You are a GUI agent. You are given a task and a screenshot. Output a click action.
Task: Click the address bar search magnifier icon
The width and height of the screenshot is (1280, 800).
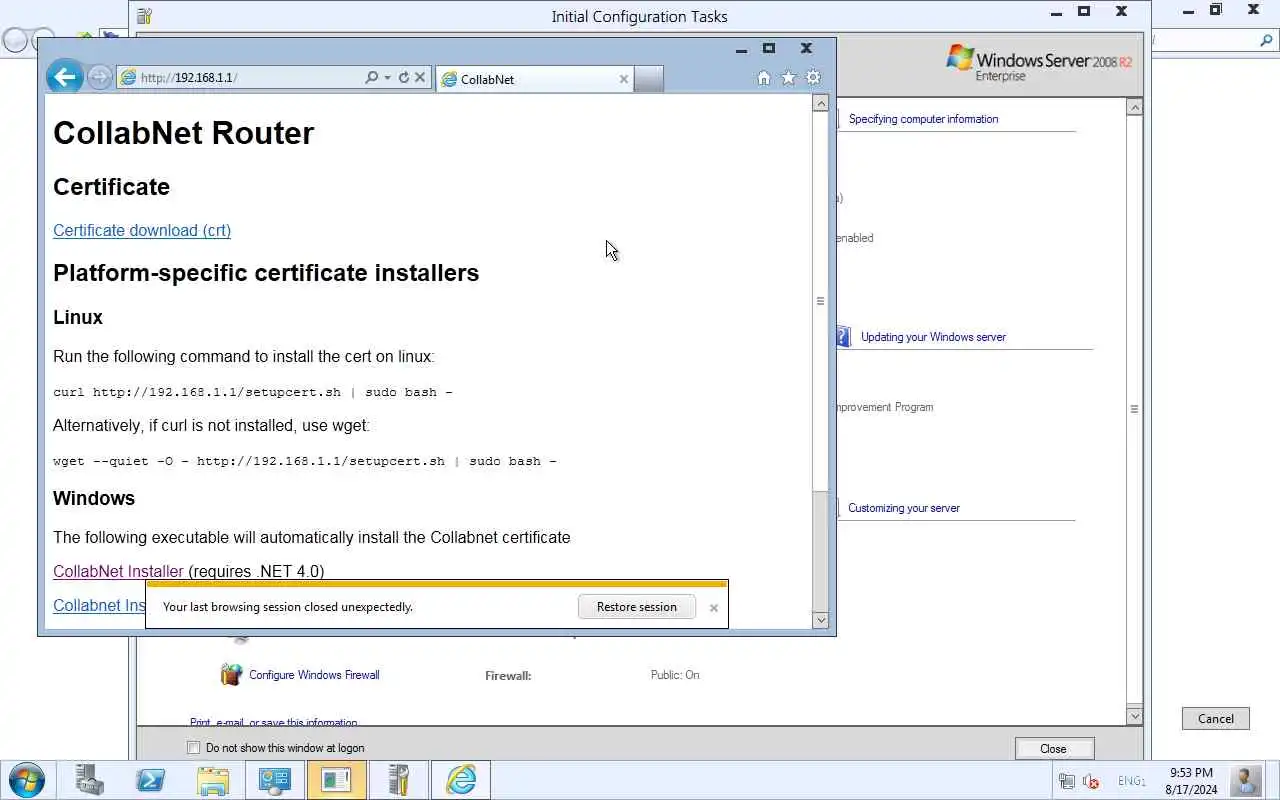[x=372, y=77]
